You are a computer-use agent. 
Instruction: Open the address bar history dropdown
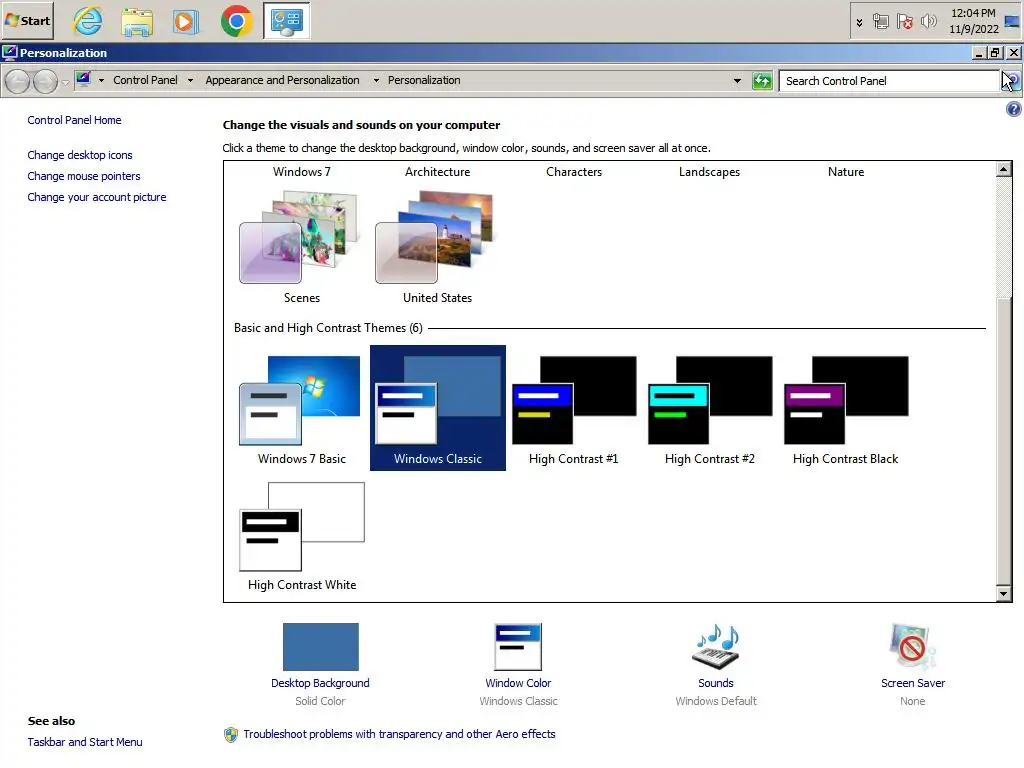click(737, 81)
